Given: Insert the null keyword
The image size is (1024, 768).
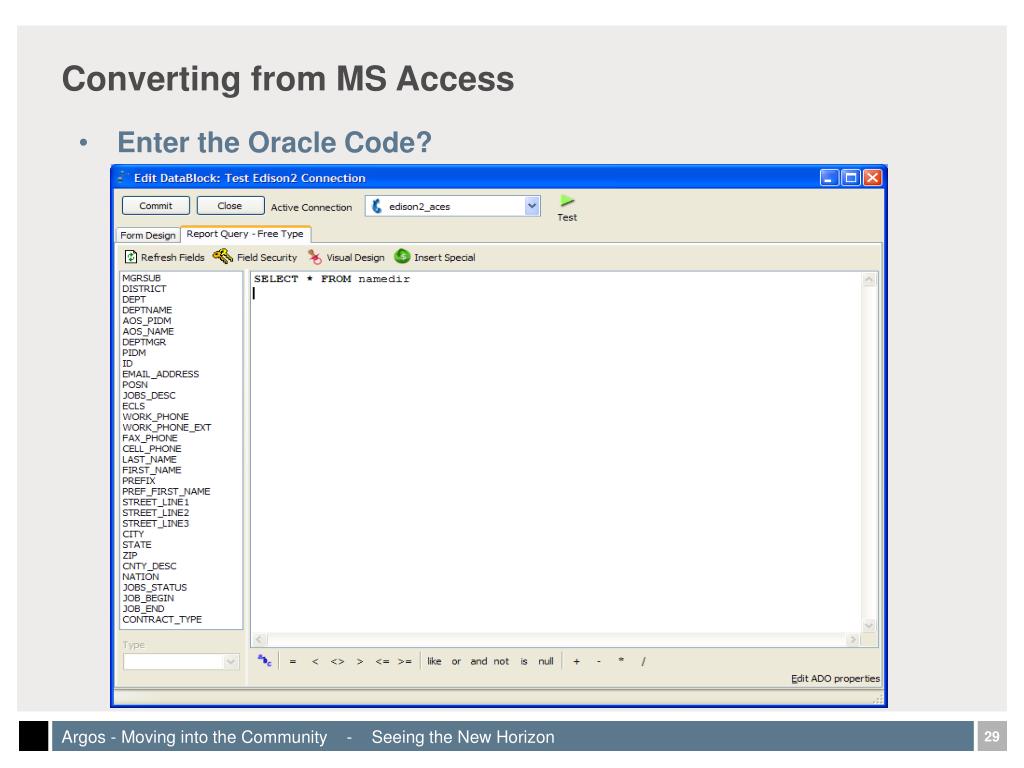Looking at the screenshot, I should coord(546,661).
